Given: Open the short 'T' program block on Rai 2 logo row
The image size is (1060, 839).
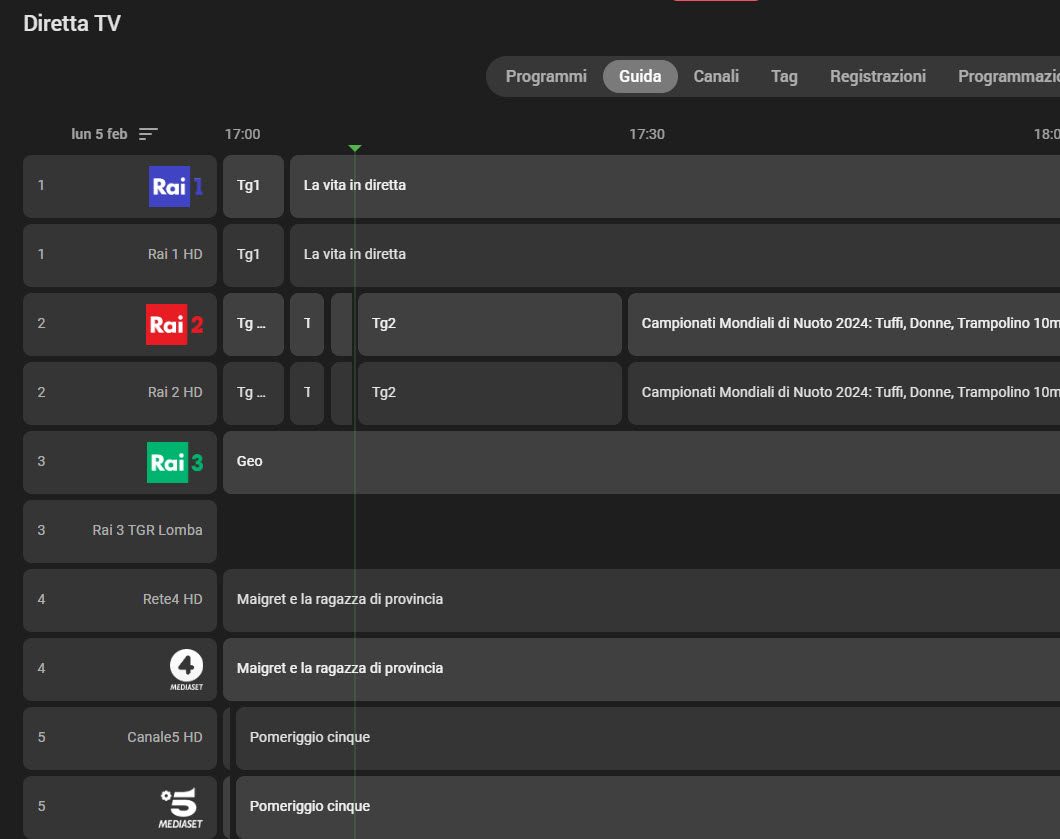Looking at the screenshot, I should 307,324.
